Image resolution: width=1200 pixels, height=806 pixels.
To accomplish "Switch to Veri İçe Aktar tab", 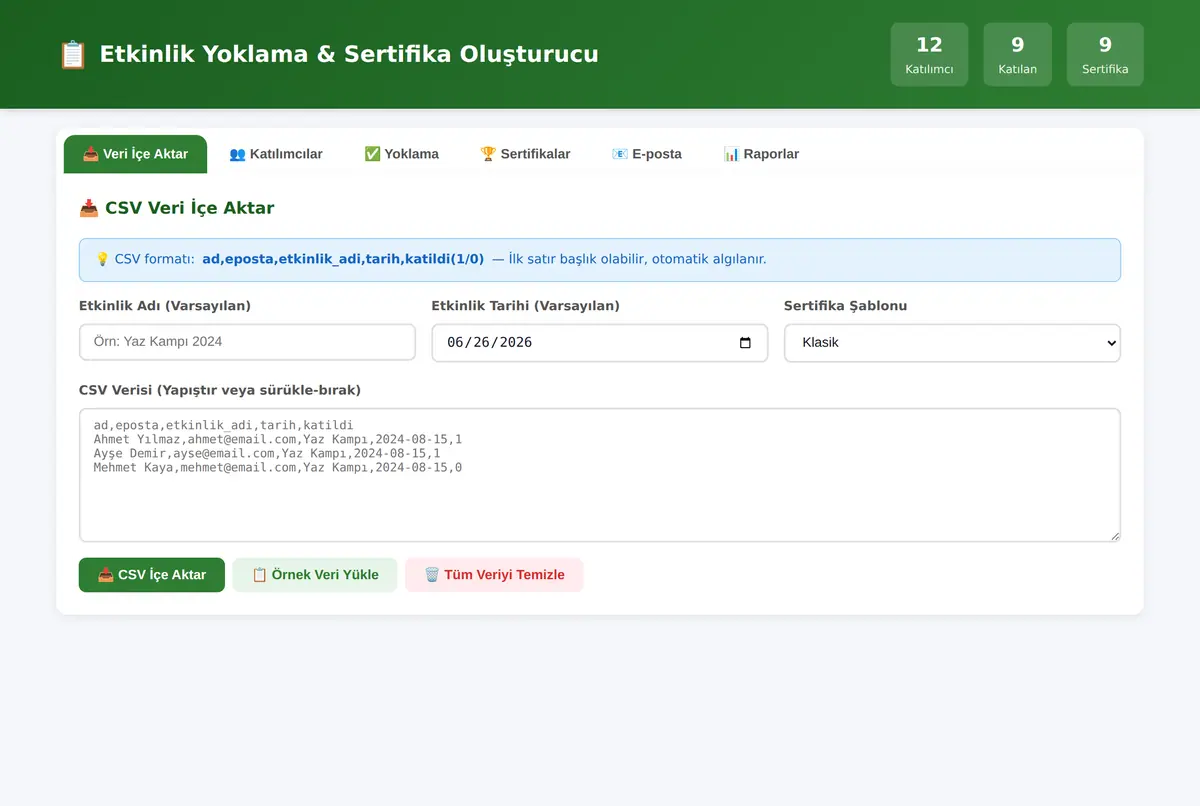I will [135, 154].
